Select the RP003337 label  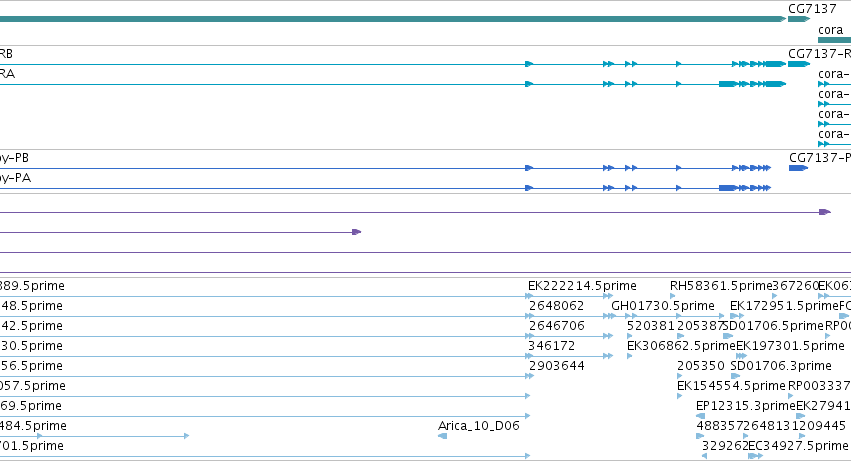click(x=820, y=386)
